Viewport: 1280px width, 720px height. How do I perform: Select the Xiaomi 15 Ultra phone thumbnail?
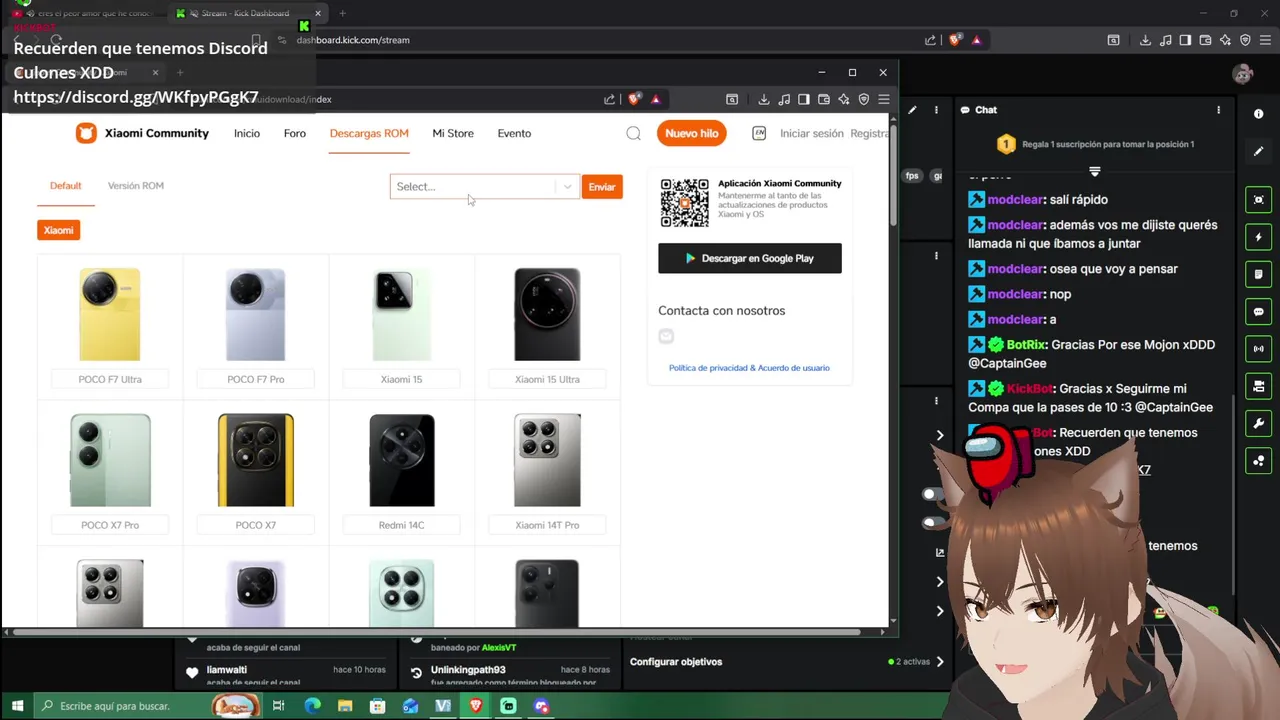coord(547,315)
